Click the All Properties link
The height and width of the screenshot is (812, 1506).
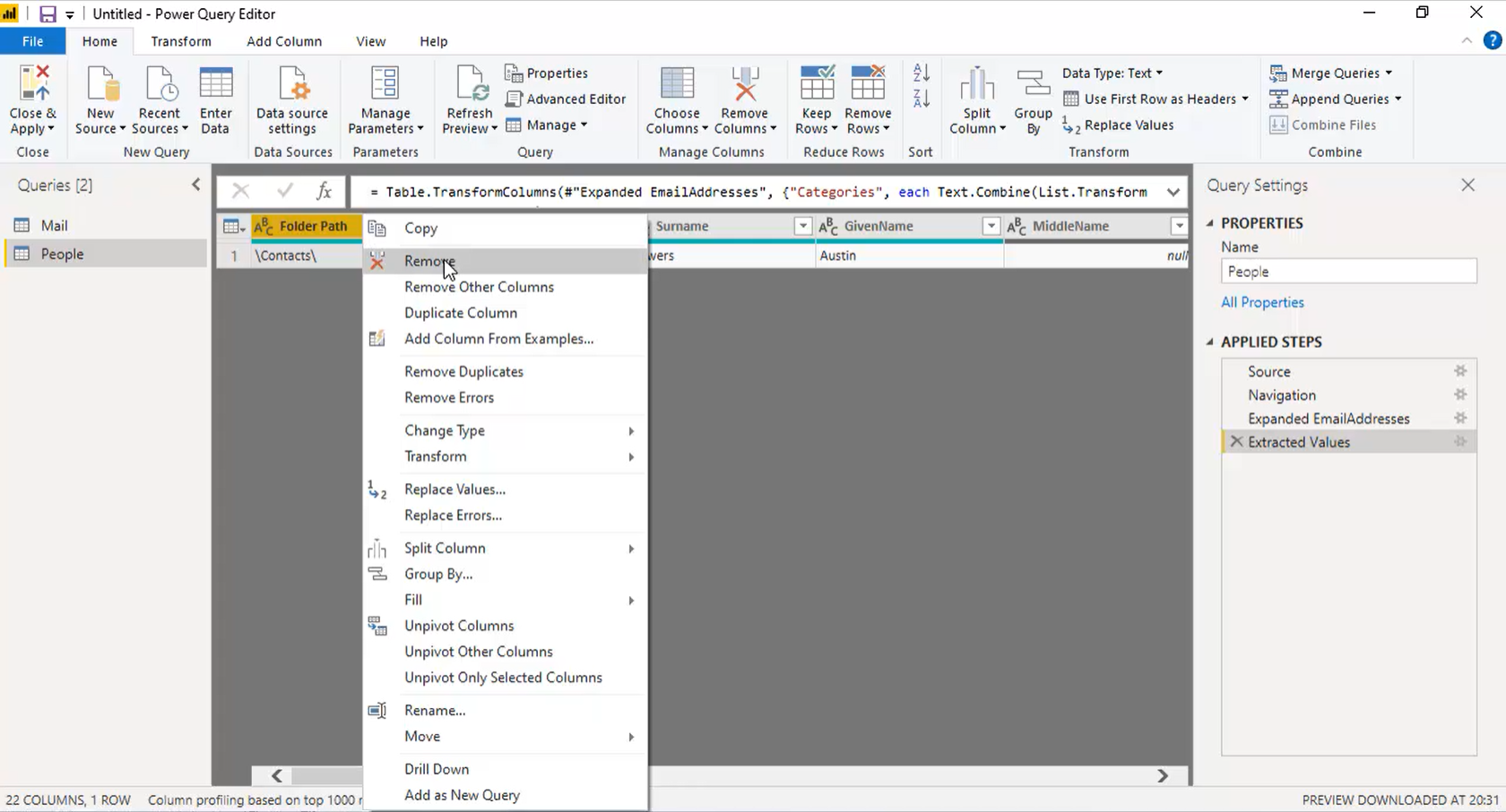(1262, 303)
